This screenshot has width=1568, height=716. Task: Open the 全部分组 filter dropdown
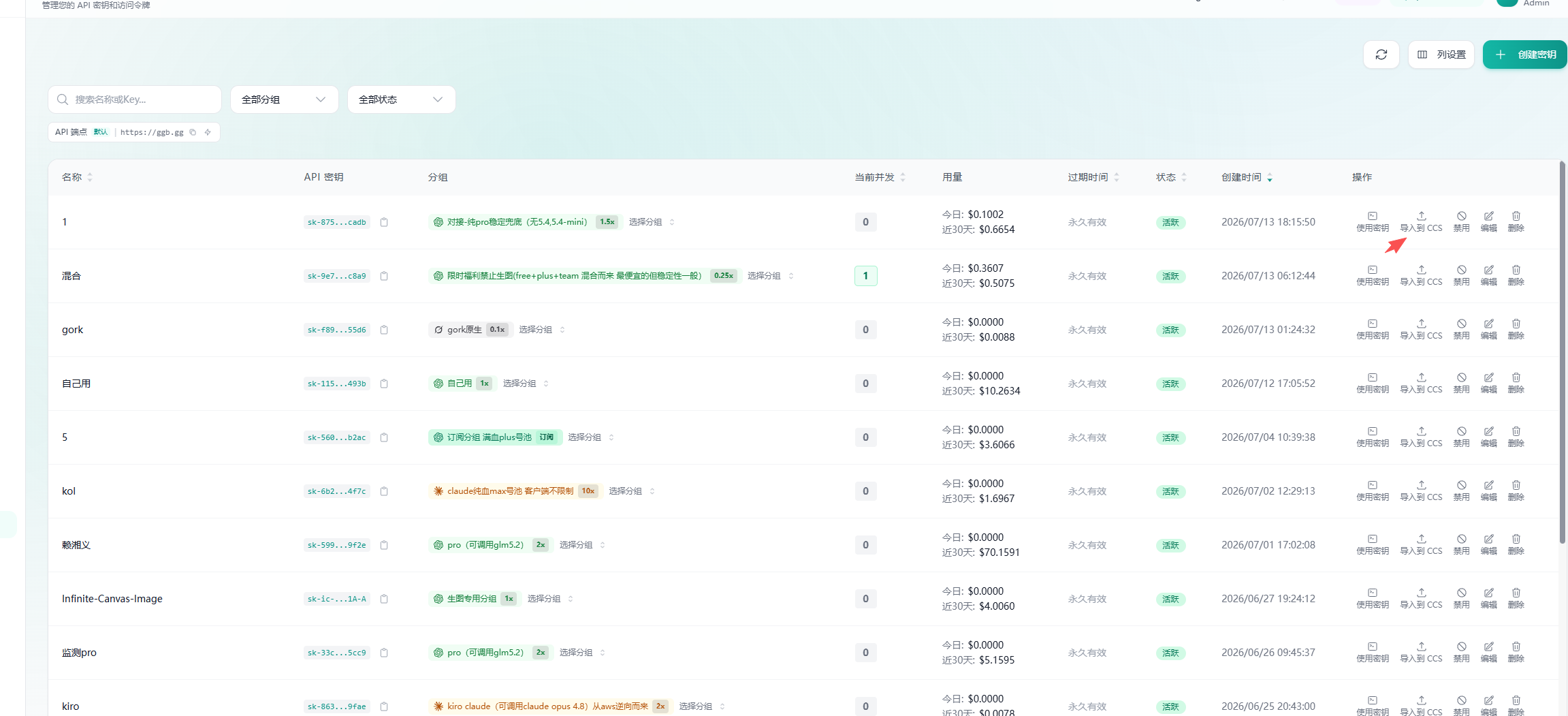(285, 99)
